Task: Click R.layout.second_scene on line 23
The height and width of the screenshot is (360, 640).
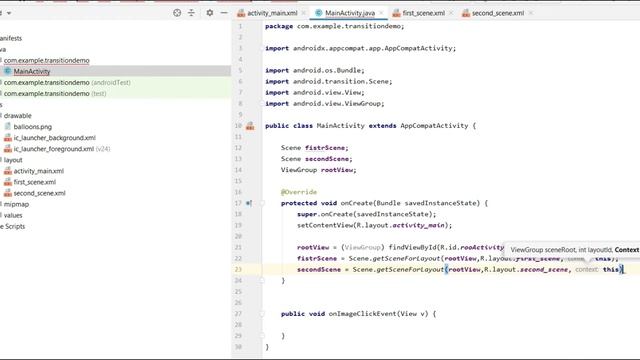Action: pos(526,269)
